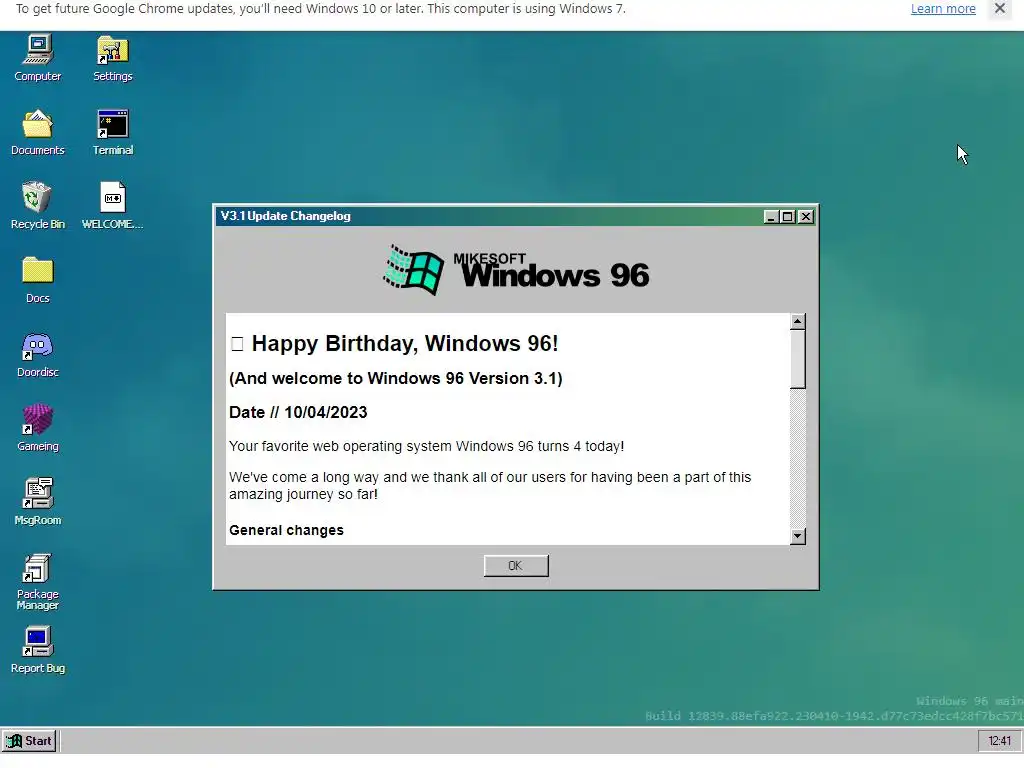
Task: Open the Computer desktop icon
Action: (38, 58)
